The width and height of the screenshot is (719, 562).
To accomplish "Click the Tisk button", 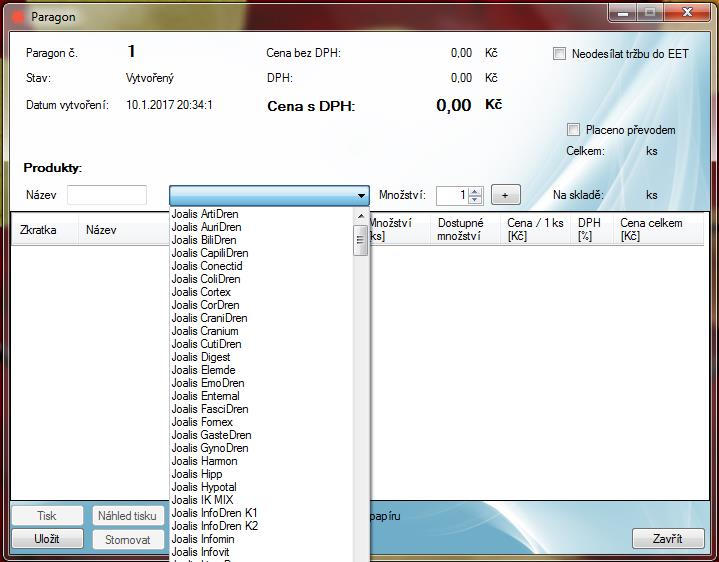I will point(48,516).
